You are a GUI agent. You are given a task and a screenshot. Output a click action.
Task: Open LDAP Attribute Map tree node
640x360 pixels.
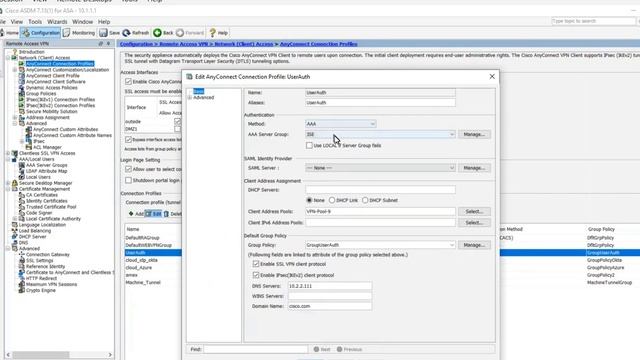pyautogui.click(x=47, y=171)
